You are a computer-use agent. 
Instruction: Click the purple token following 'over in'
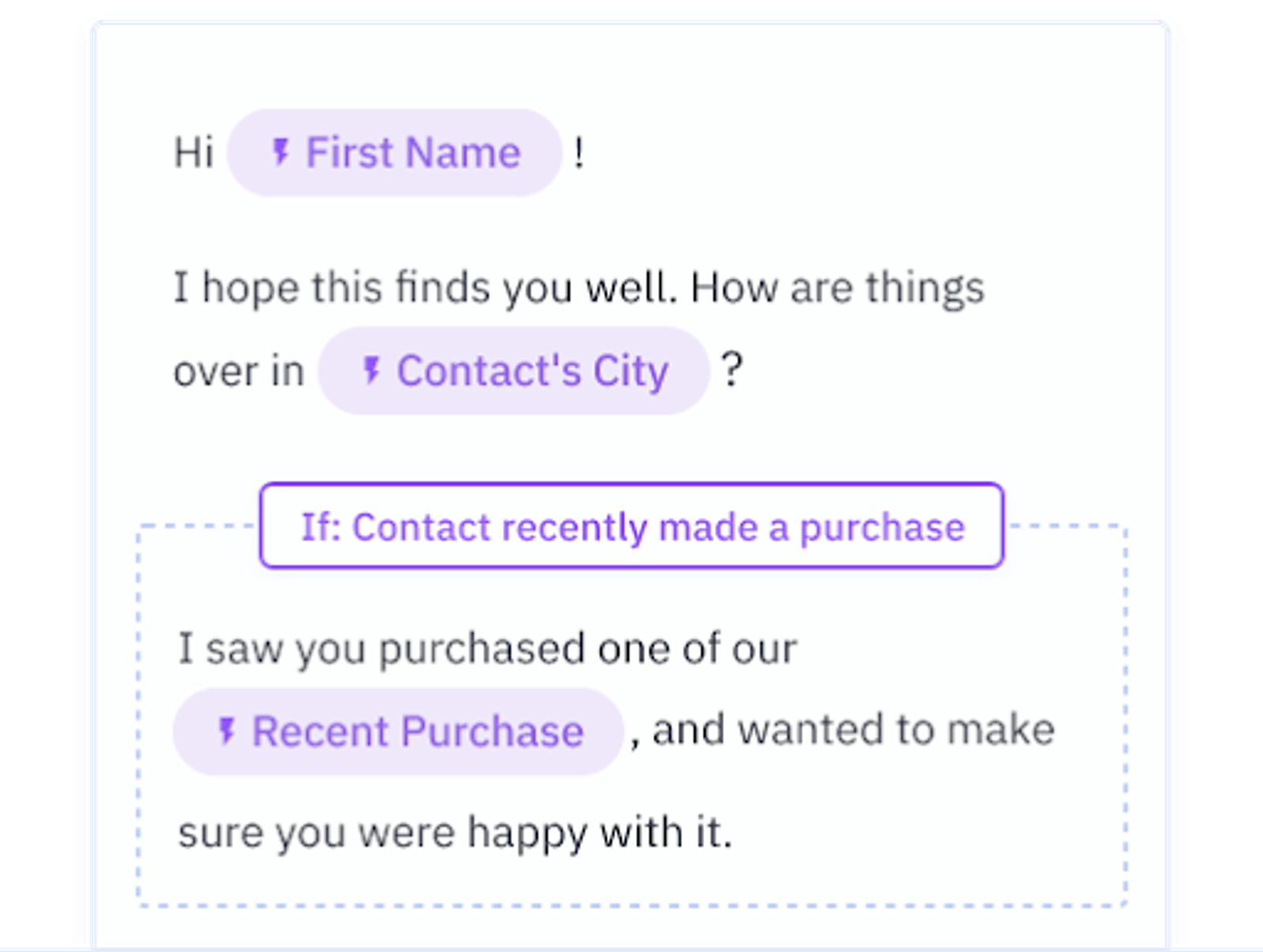513,371
